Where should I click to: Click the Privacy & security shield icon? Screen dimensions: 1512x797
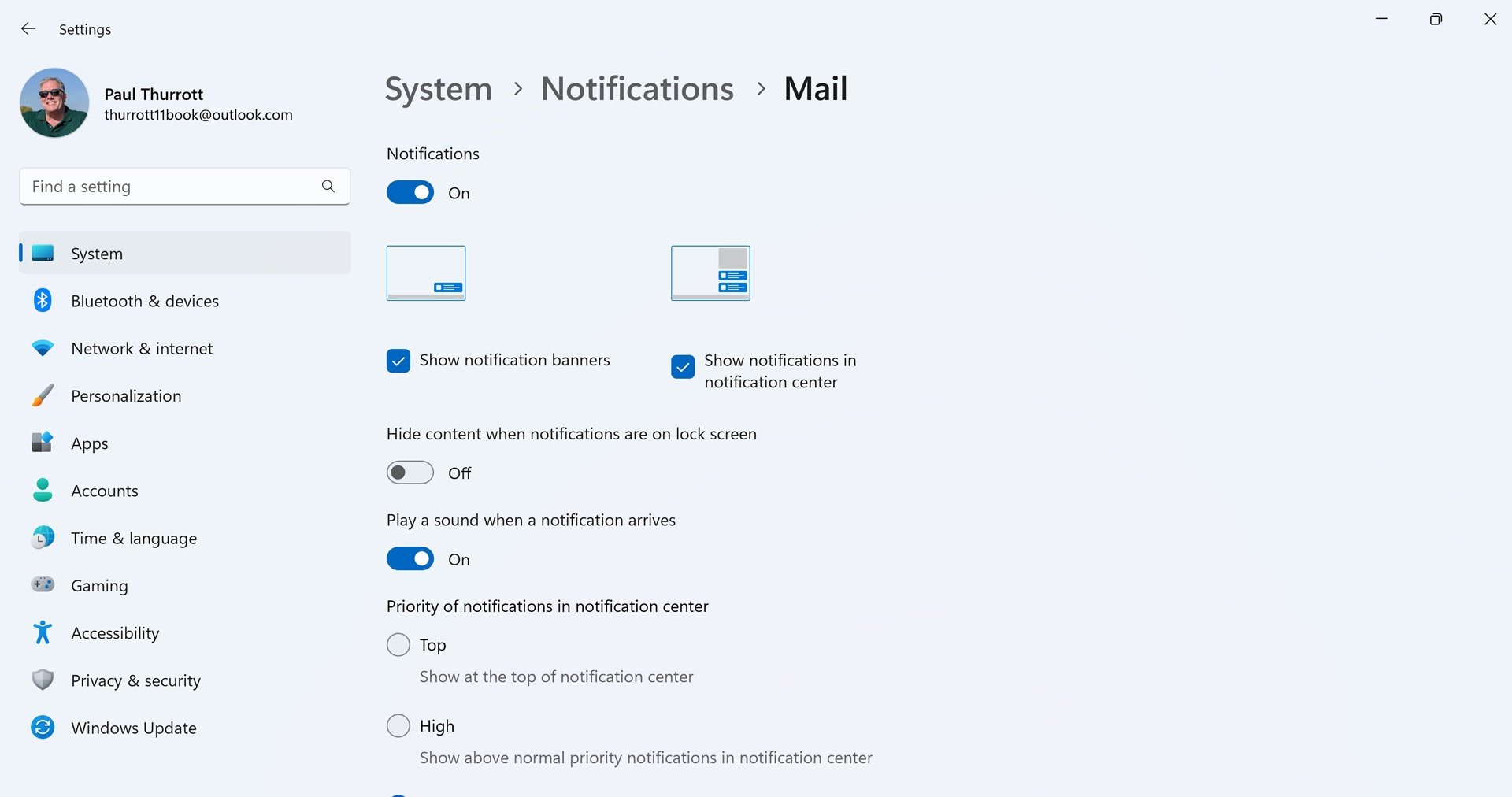(43, 680)
